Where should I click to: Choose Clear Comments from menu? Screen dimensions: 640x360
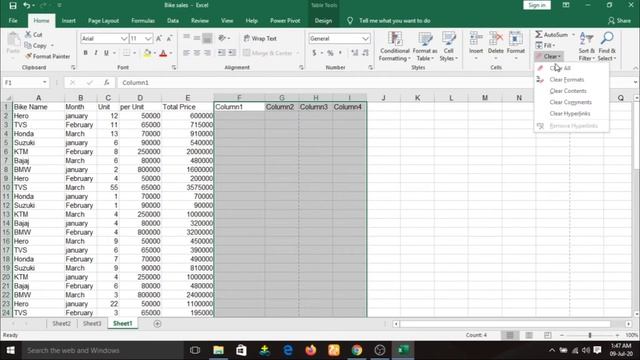[571, 102]
